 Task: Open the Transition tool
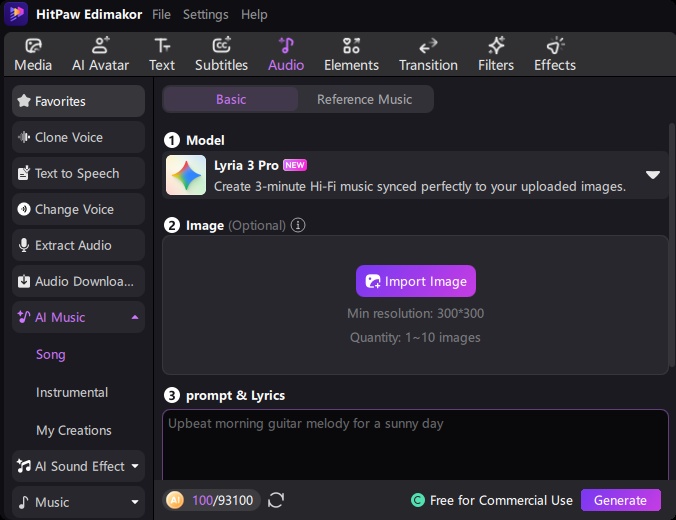tap(429, 55)
